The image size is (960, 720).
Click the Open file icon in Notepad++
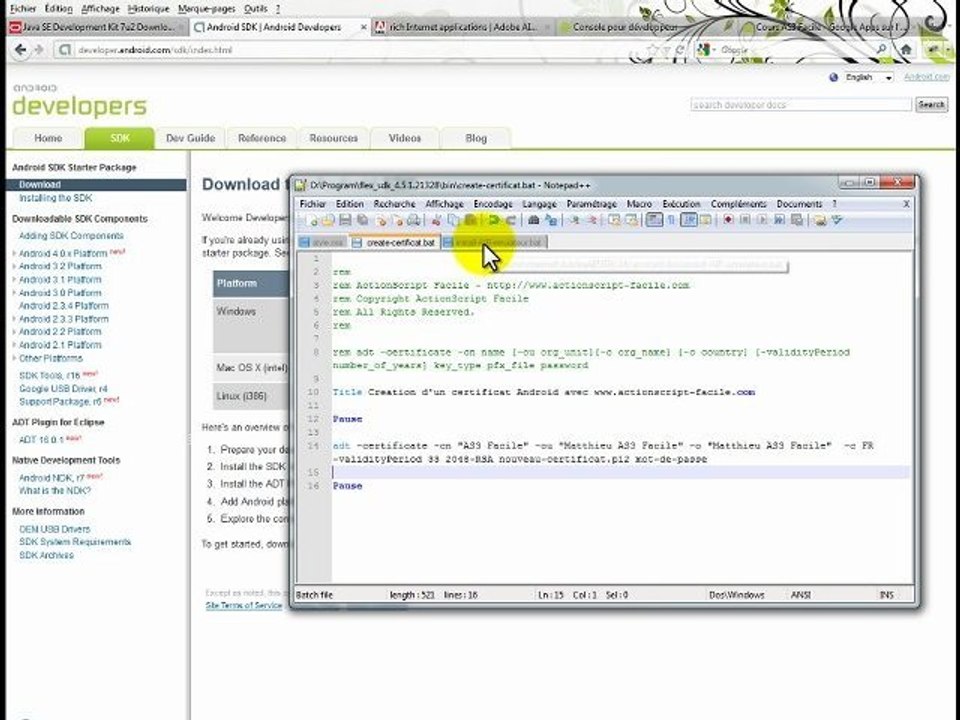pyautogui.click(x=328, y=220)
